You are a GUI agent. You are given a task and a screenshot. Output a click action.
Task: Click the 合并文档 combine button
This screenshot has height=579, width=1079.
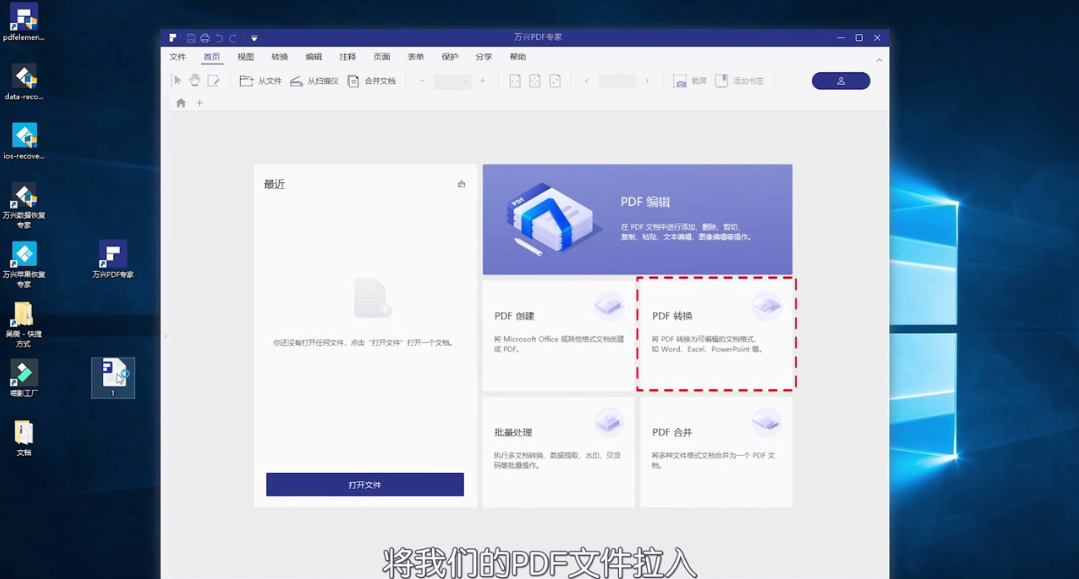click(x=372, y=81)
